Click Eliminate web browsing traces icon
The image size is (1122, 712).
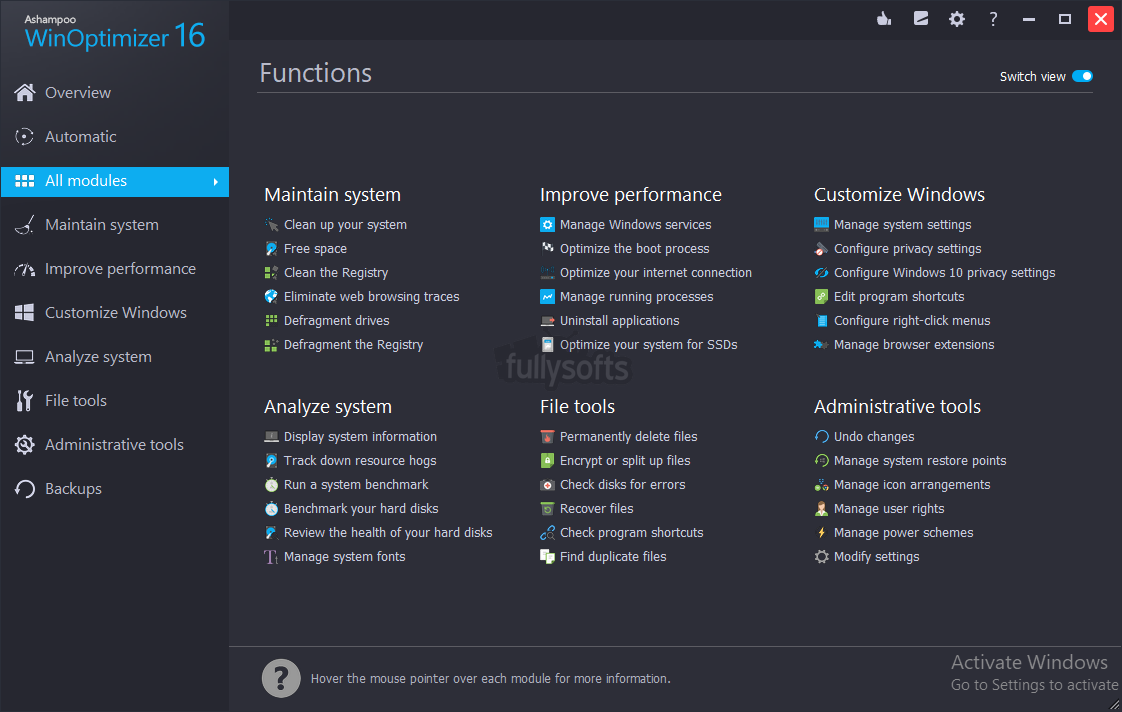point(271,297)
